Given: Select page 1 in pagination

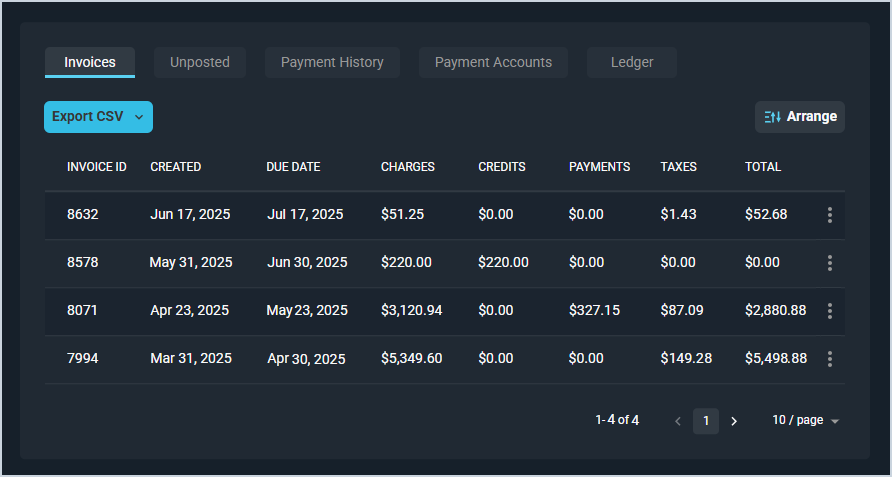Looking at the screenshot, I should pyautogui.click(x=706, y=421).
